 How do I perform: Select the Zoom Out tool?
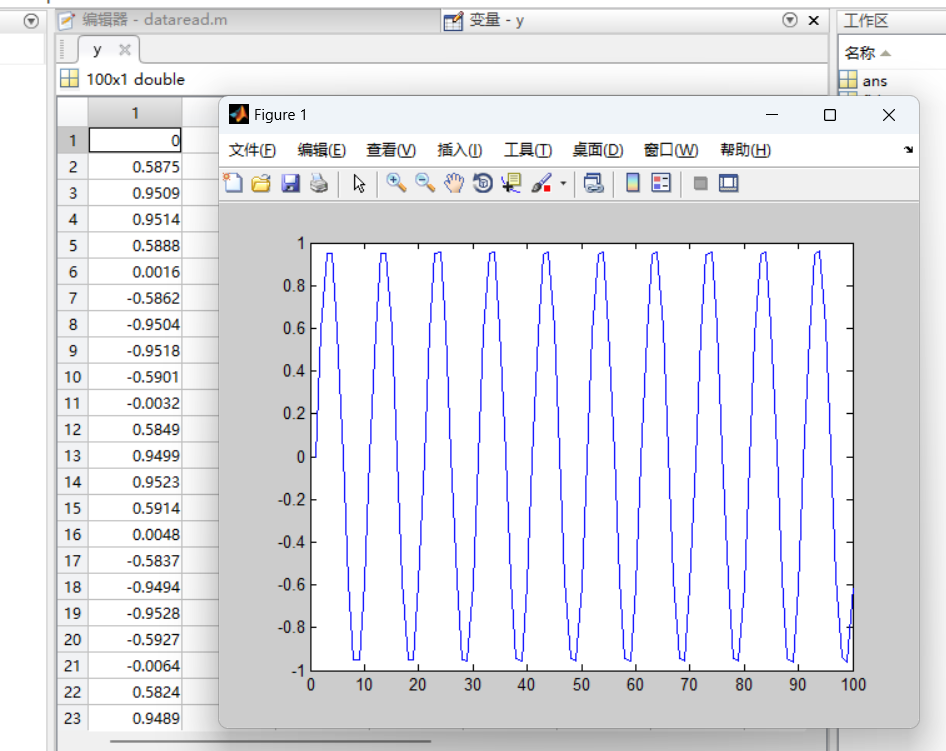[x=423, y=183]
